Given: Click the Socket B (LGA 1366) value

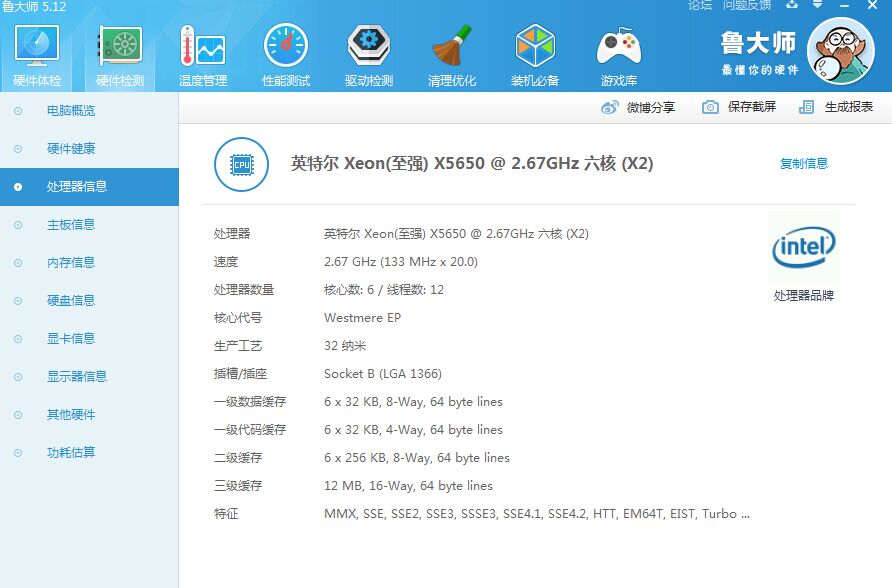Looking at the screenshot, I should [382, 374].
